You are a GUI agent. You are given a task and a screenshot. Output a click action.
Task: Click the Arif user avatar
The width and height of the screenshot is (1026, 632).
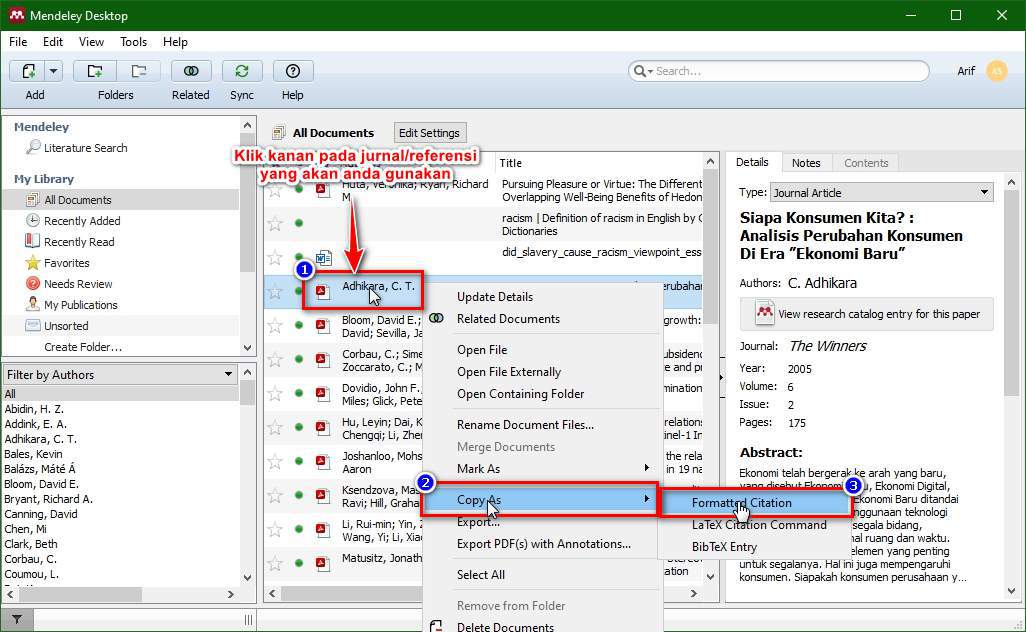click(997, 71)
